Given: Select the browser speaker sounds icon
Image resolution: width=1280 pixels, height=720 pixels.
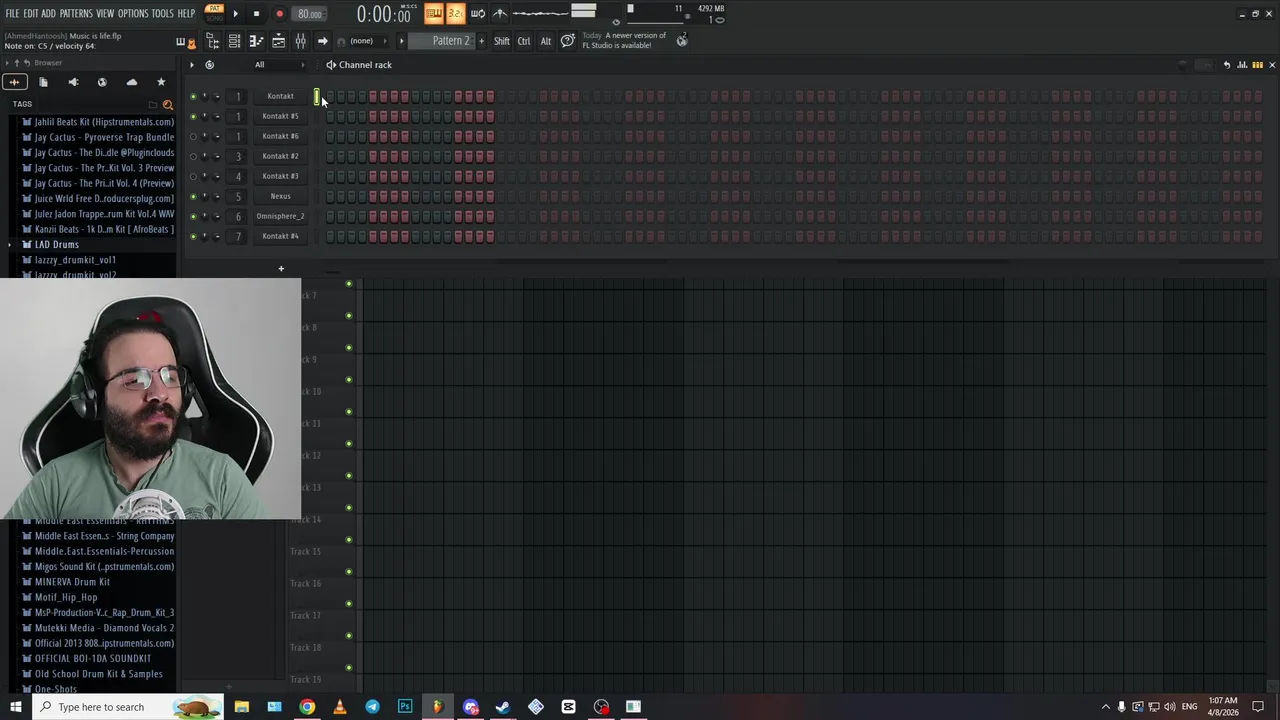Looking at the screenshot, I should click(x=73, y=82).
